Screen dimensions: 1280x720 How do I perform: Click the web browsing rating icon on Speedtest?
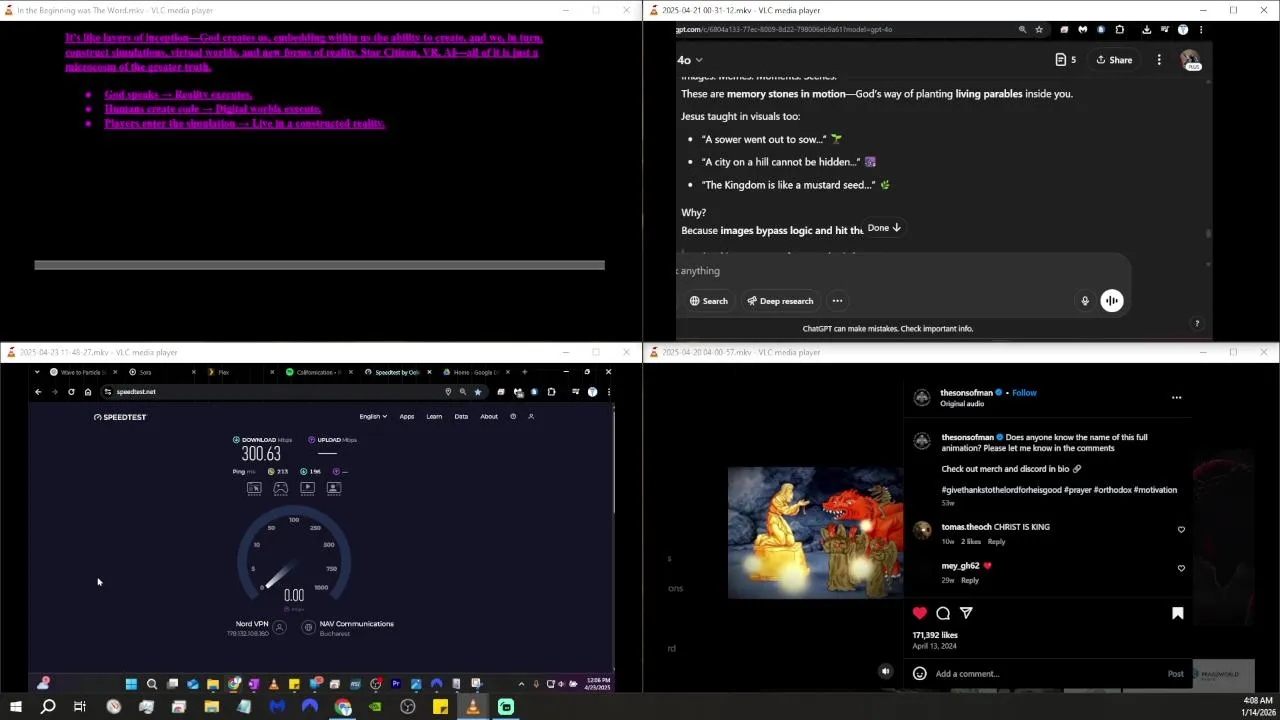[x=254, y=488]
